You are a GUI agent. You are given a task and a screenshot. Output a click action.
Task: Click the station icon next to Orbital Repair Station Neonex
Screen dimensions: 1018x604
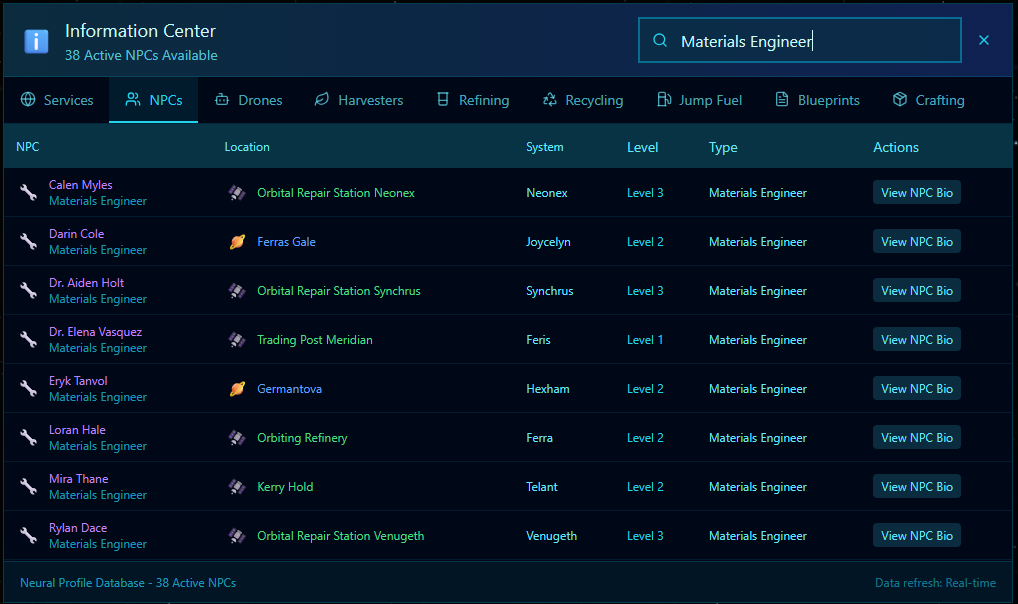pos(237,193)
